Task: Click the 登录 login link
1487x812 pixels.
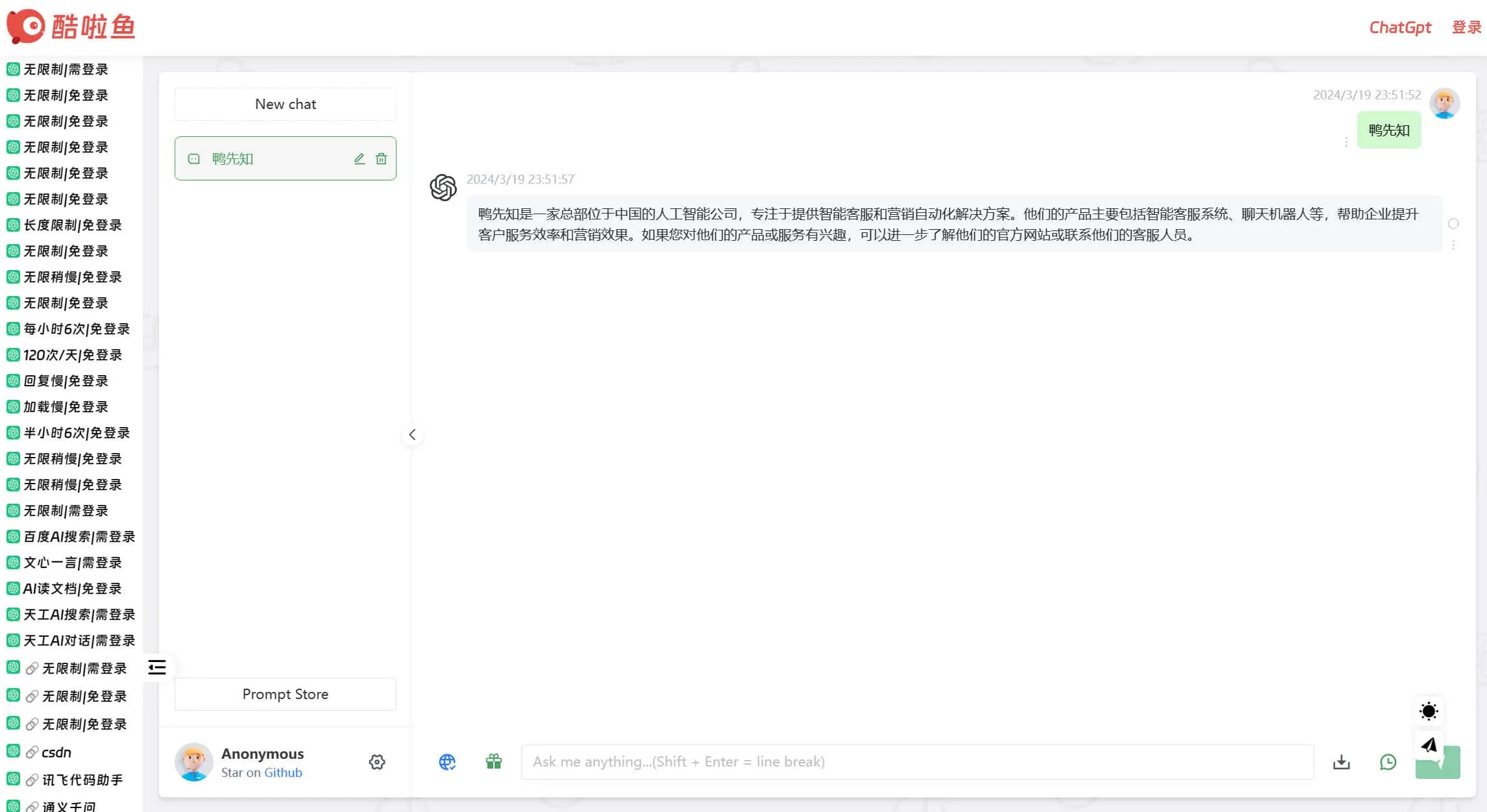Action: pyautogui.click(x=1466, y=27)
